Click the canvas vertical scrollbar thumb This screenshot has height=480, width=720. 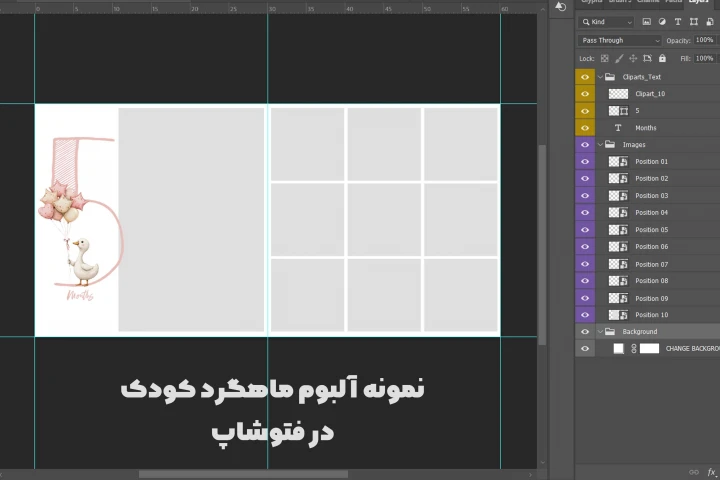coord(542,244)
